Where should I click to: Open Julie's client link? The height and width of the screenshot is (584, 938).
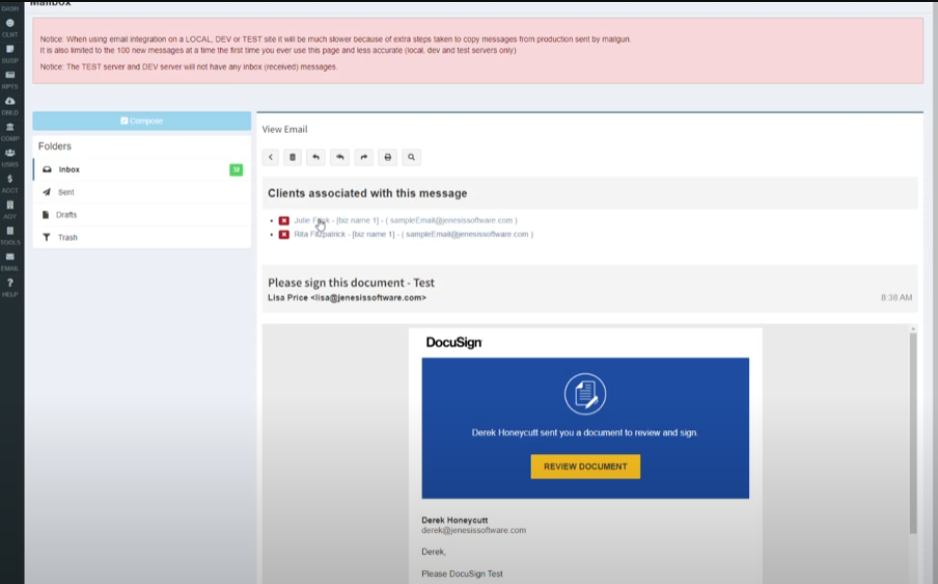(406, 220)
